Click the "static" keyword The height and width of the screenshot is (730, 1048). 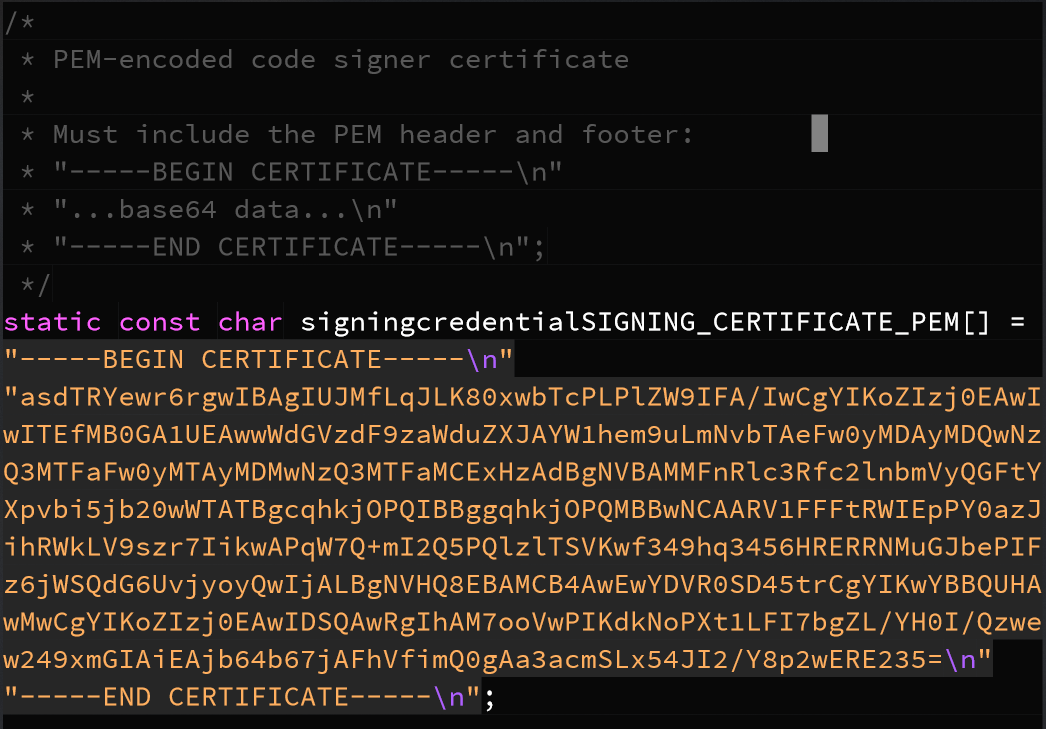point(53,322)
